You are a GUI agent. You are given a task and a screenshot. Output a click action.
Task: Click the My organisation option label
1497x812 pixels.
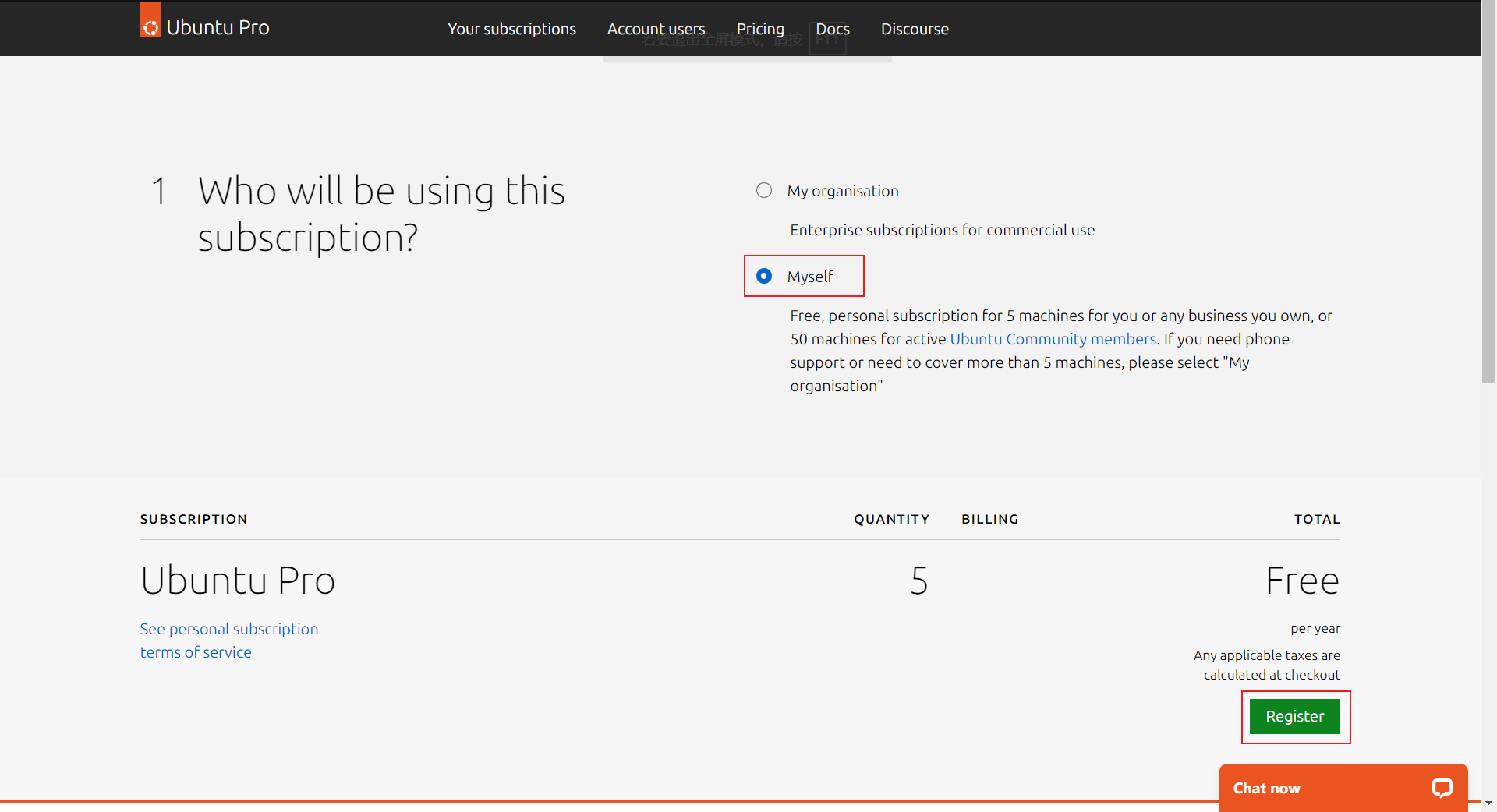(x=843, y=191)
